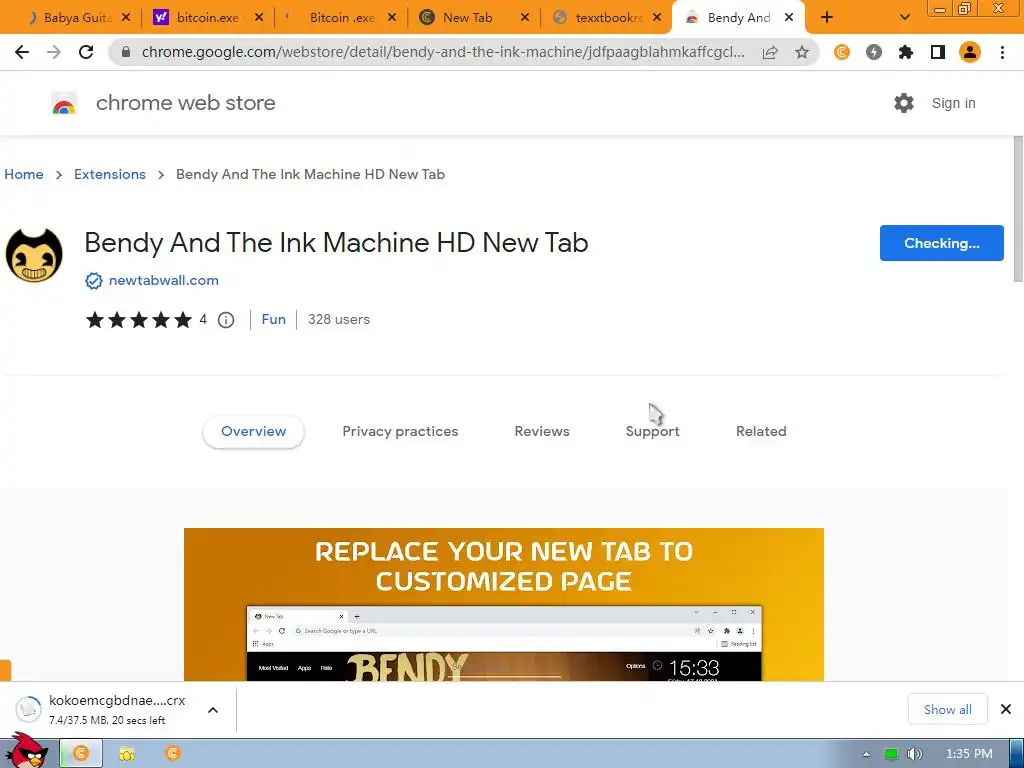Click the Checking... button
Image resolution: width=1024 pixels, height=768 pixels.
tap(942, 243)
